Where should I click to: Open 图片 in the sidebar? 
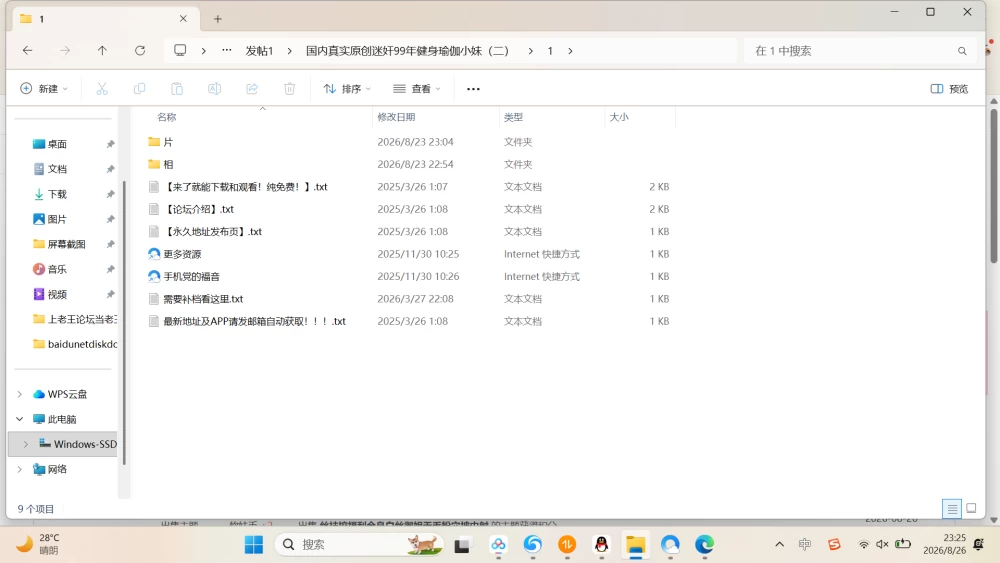(57, 219)
